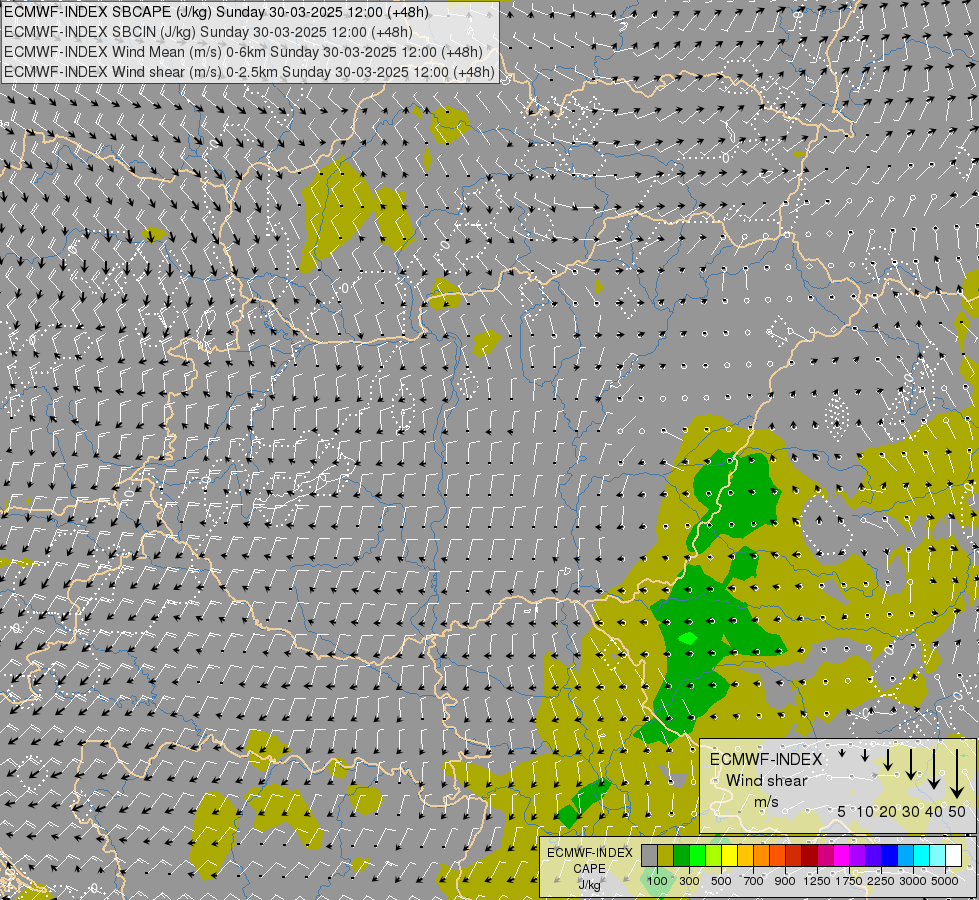Click the small bright green CAPE peak on map
Screen dimensions: 979x900
click(x=687, y=638)
